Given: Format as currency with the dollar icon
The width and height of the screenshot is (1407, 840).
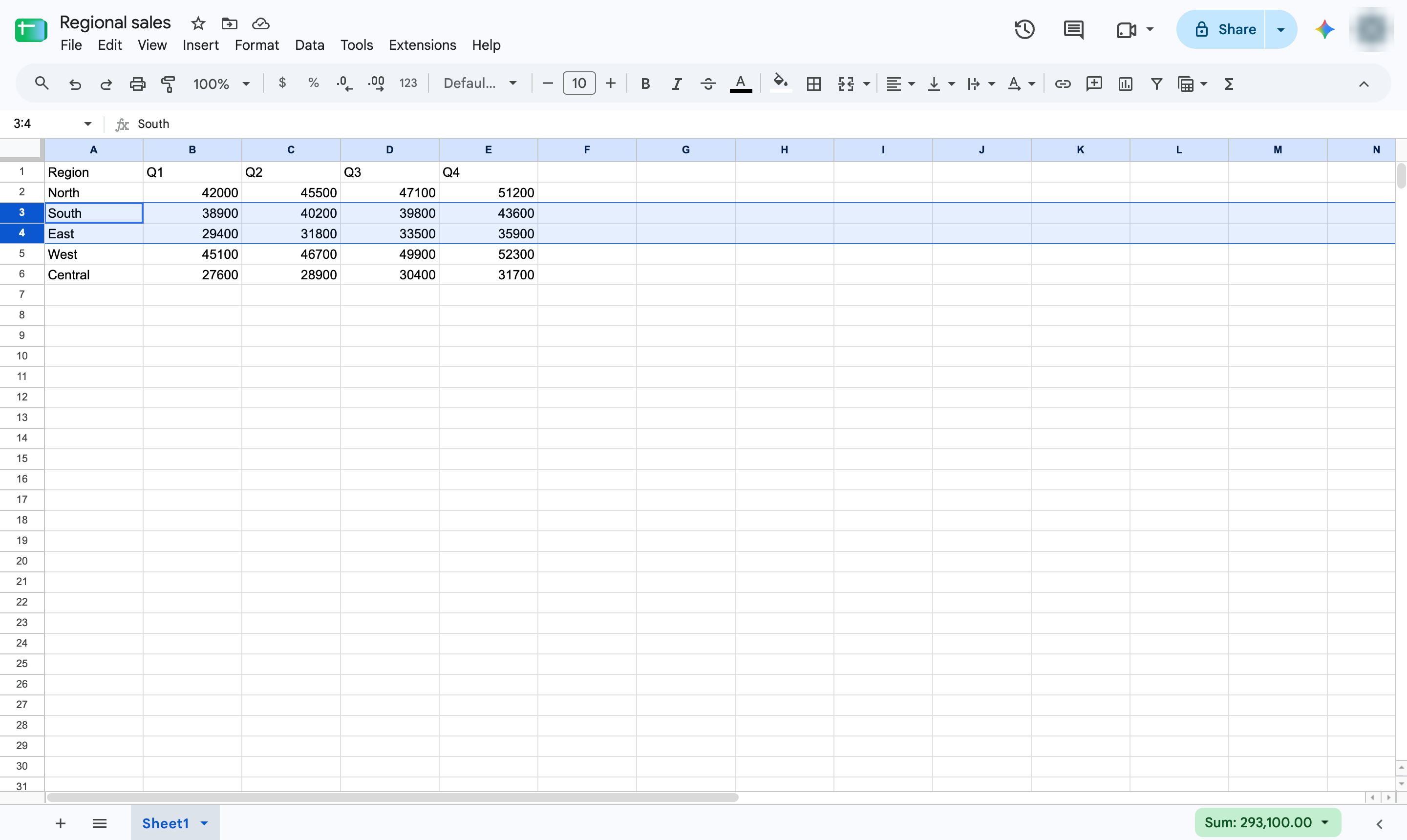Looking at the screenshot, I should coord(282,83).
